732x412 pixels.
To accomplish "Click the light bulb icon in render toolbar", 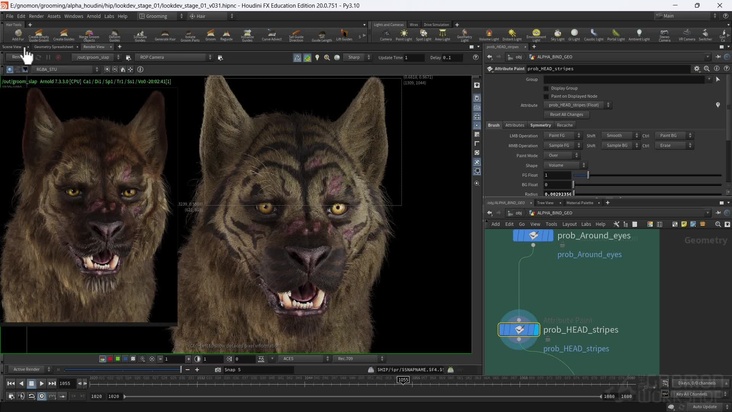I will coord(317,57).
